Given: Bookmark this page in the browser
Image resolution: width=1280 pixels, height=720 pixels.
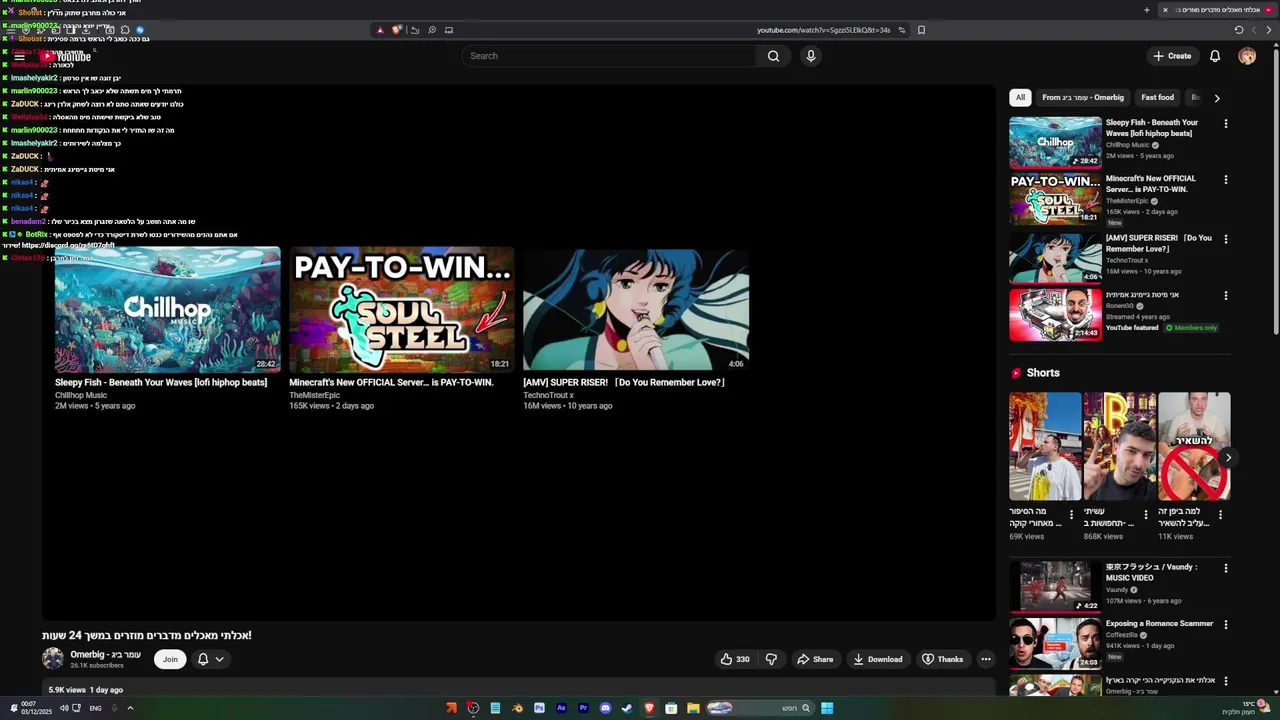Looking at the screenshot, I should pyautogui.click(x=921, y=30).
